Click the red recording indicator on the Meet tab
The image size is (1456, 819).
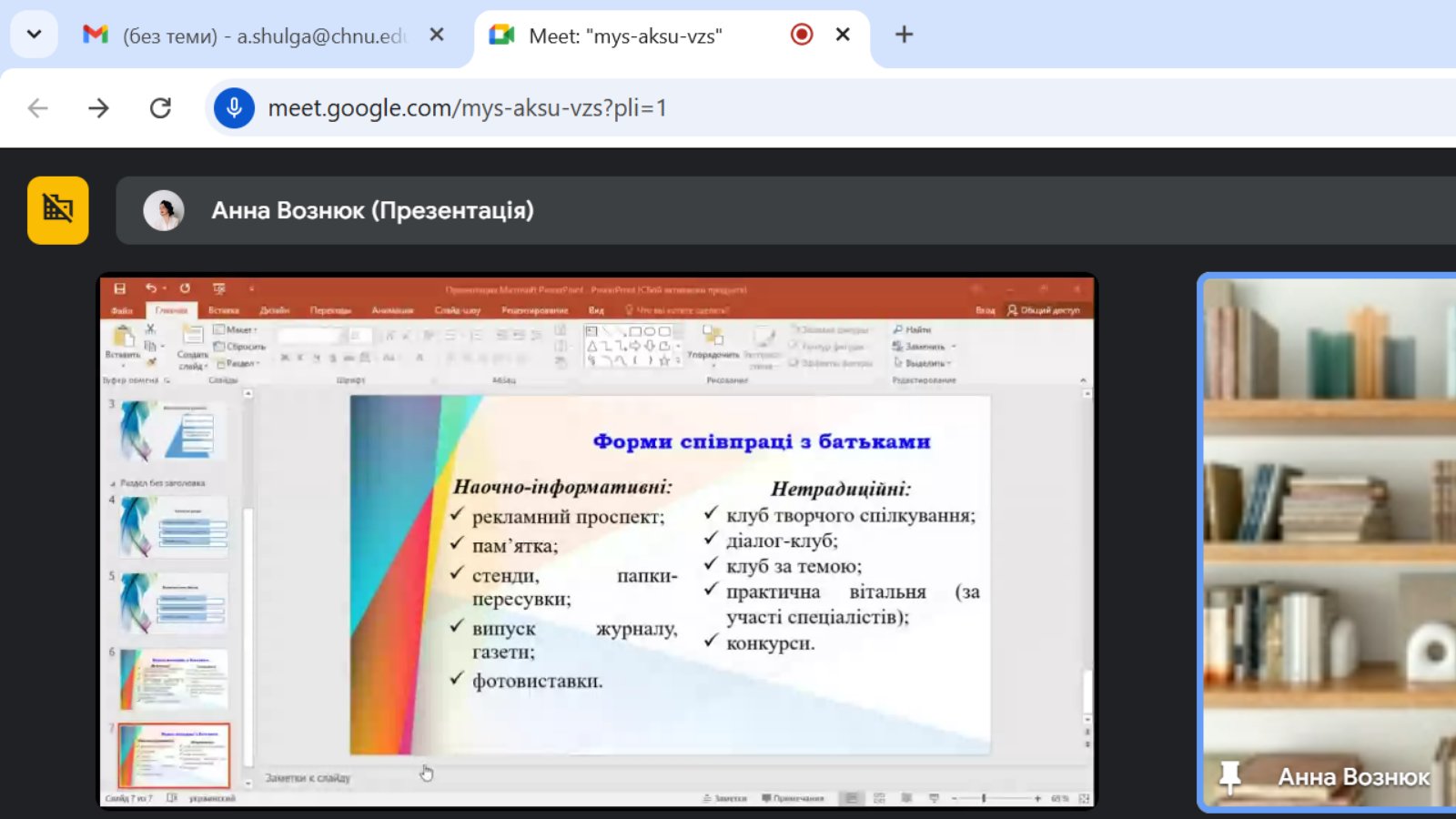[x=802, y=35]
